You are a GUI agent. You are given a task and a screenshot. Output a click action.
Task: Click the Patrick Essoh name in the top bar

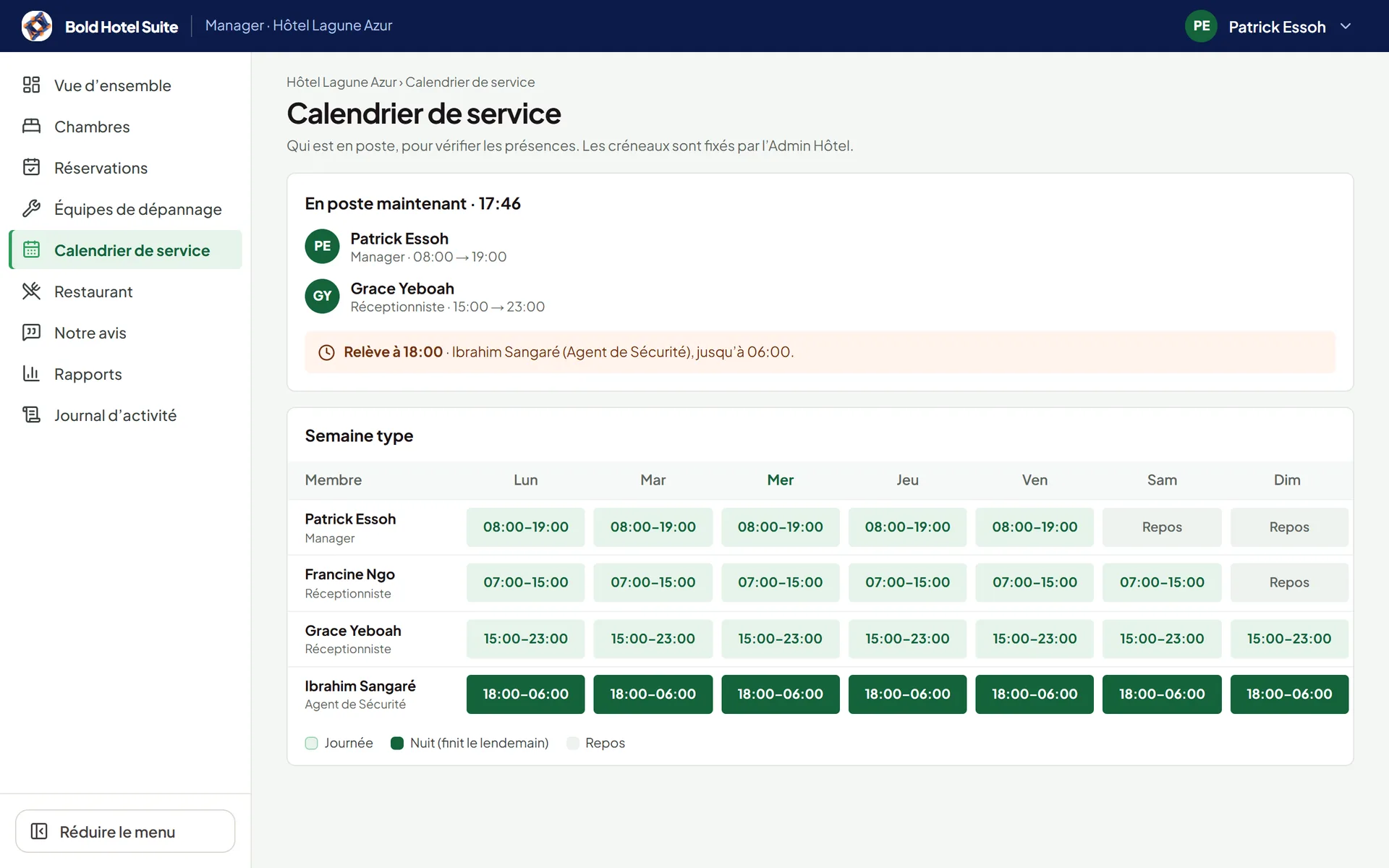click(1277, 27)
